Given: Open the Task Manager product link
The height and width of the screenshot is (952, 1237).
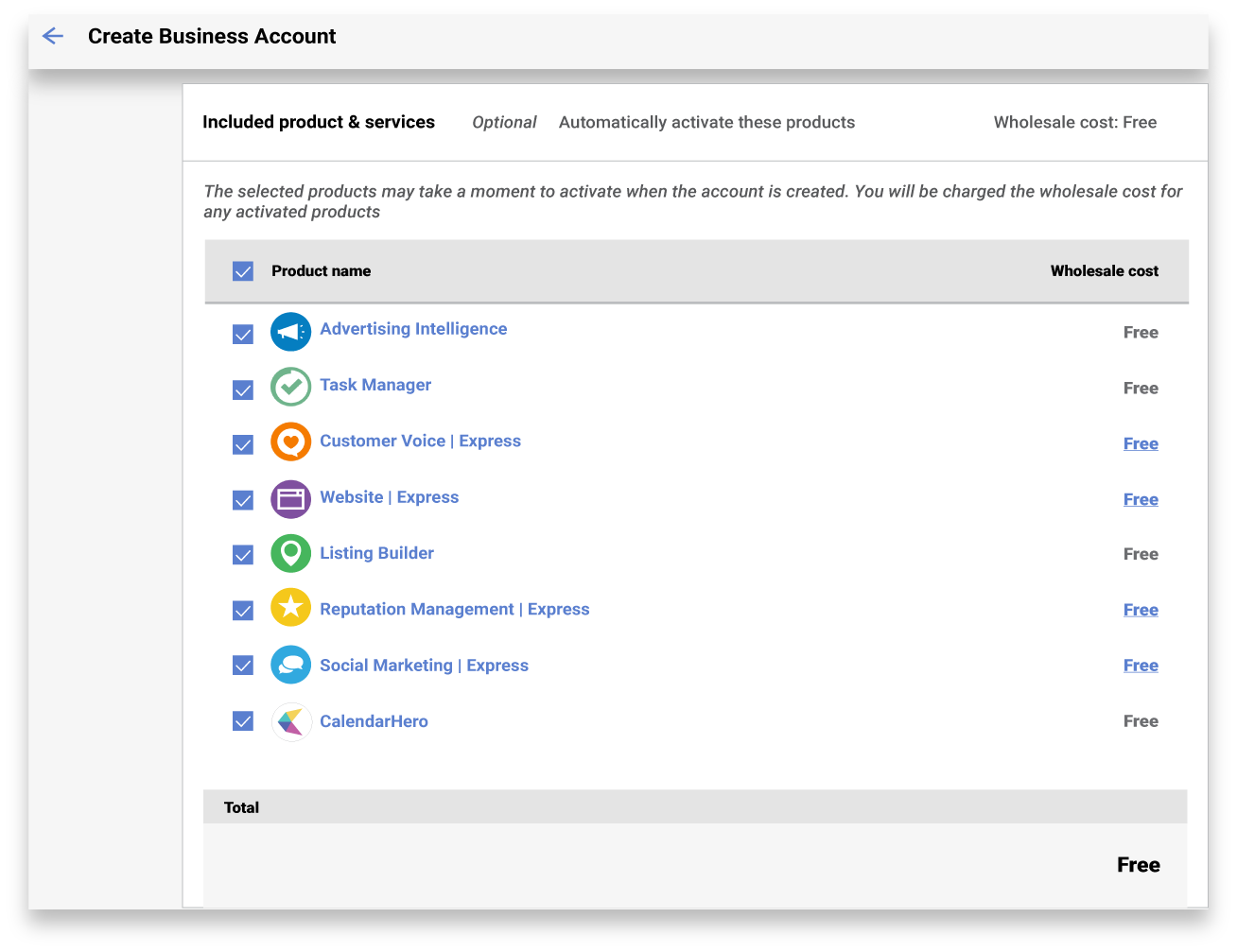Looking at the screenshot, I should (375, 385).
